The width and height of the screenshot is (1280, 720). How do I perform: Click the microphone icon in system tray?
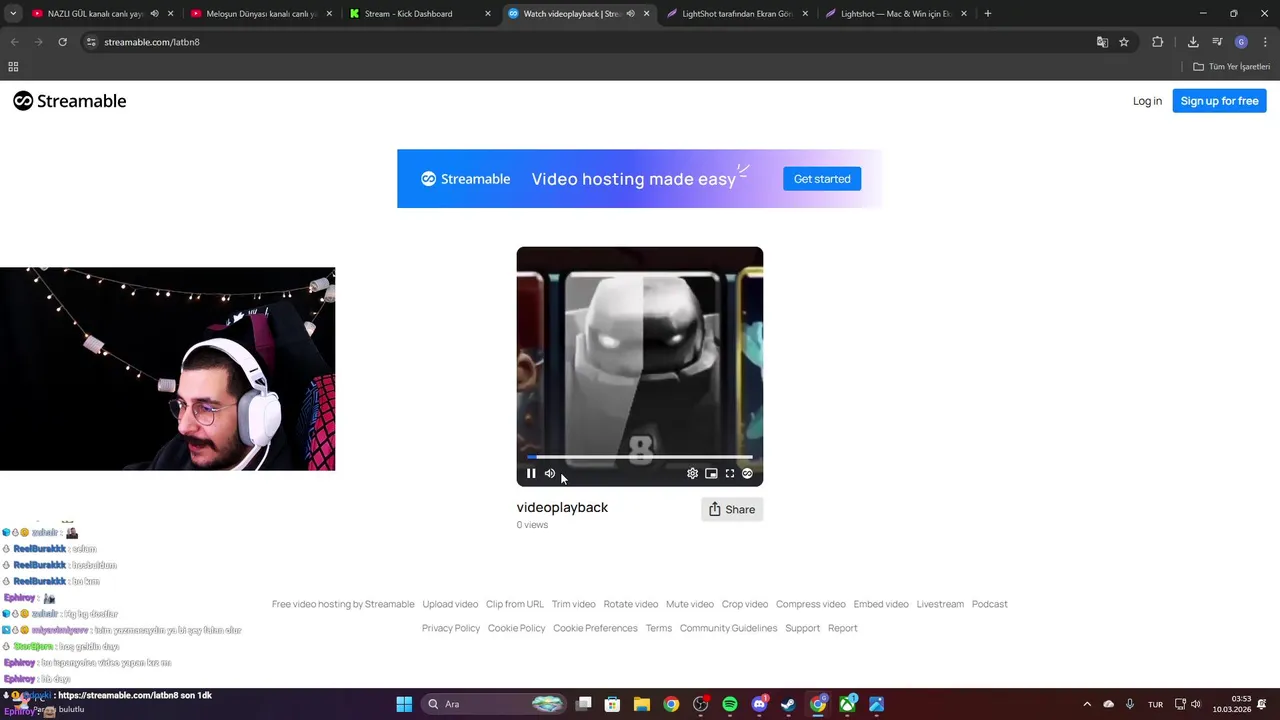1130,704
